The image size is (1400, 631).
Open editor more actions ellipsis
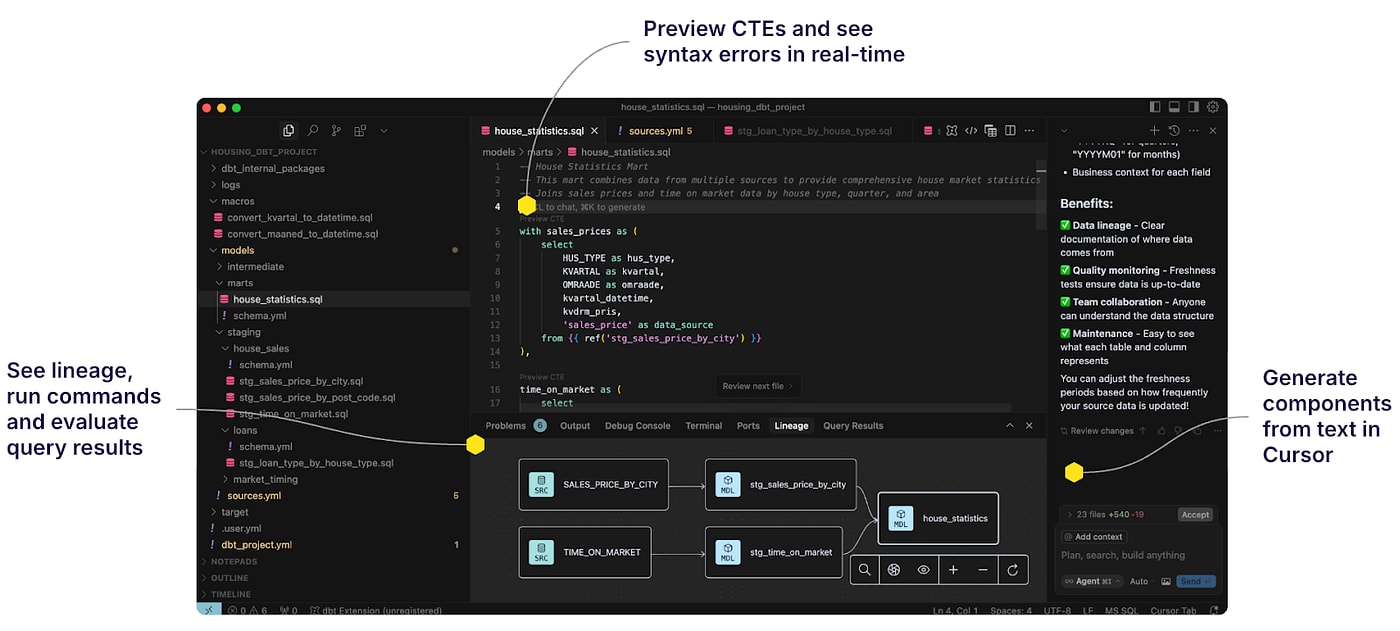click(x=1029, y=131)
